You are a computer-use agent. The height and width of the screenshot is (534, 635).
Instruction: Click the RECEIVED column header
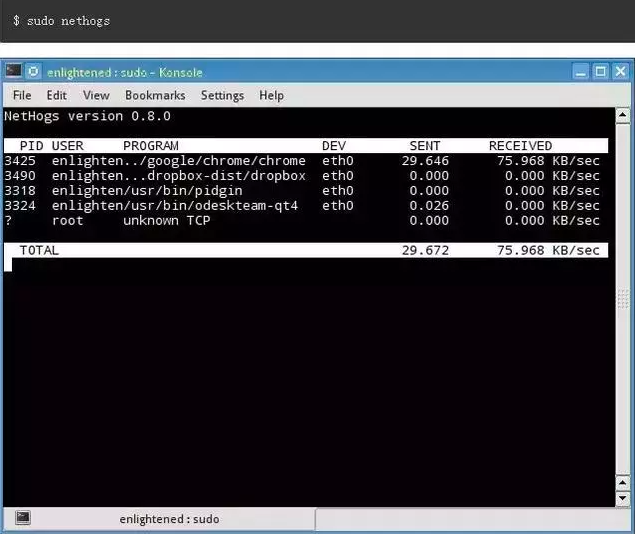tap(520, 146)
